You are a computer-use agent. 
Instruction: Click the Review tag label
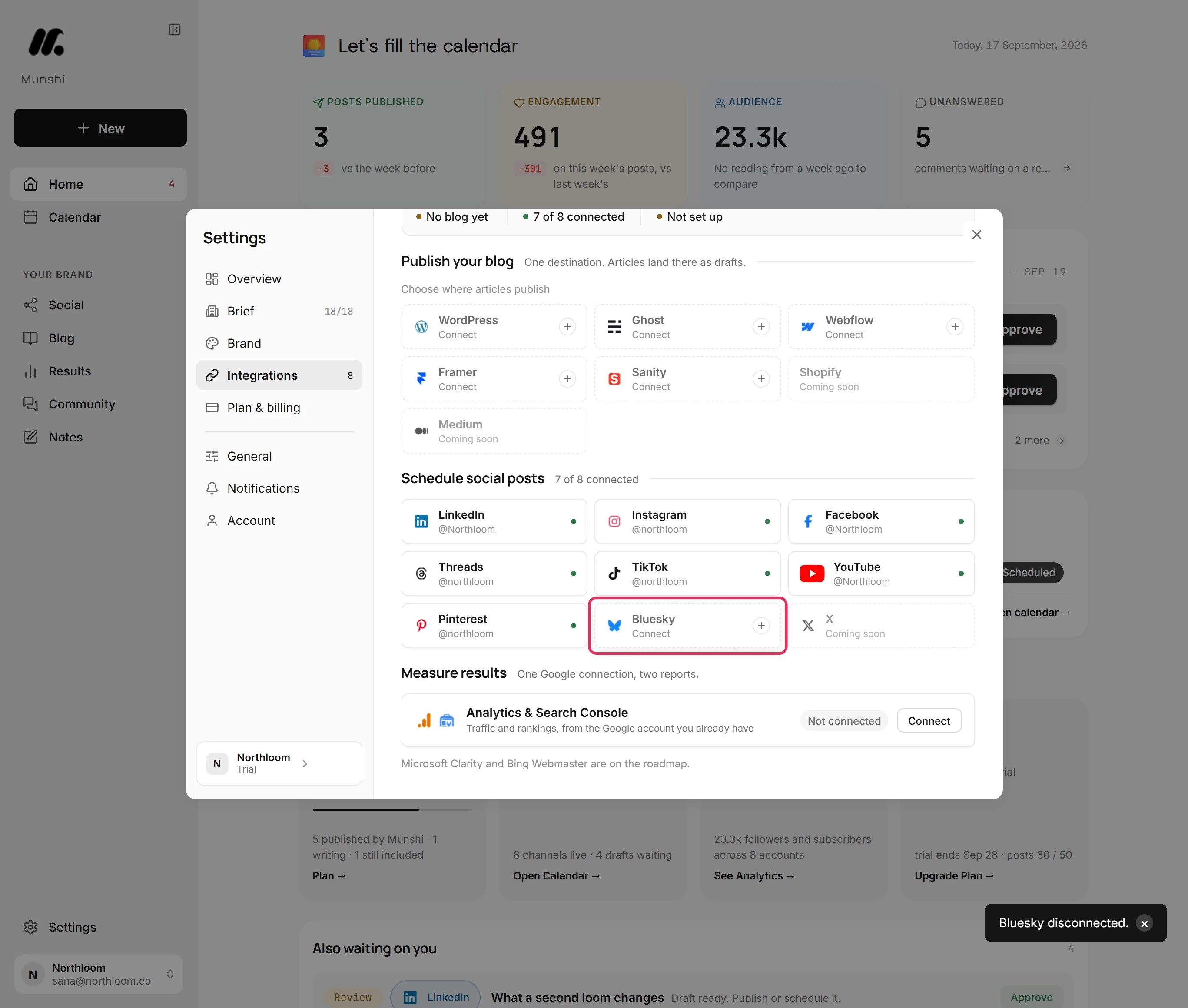point(352,997)
